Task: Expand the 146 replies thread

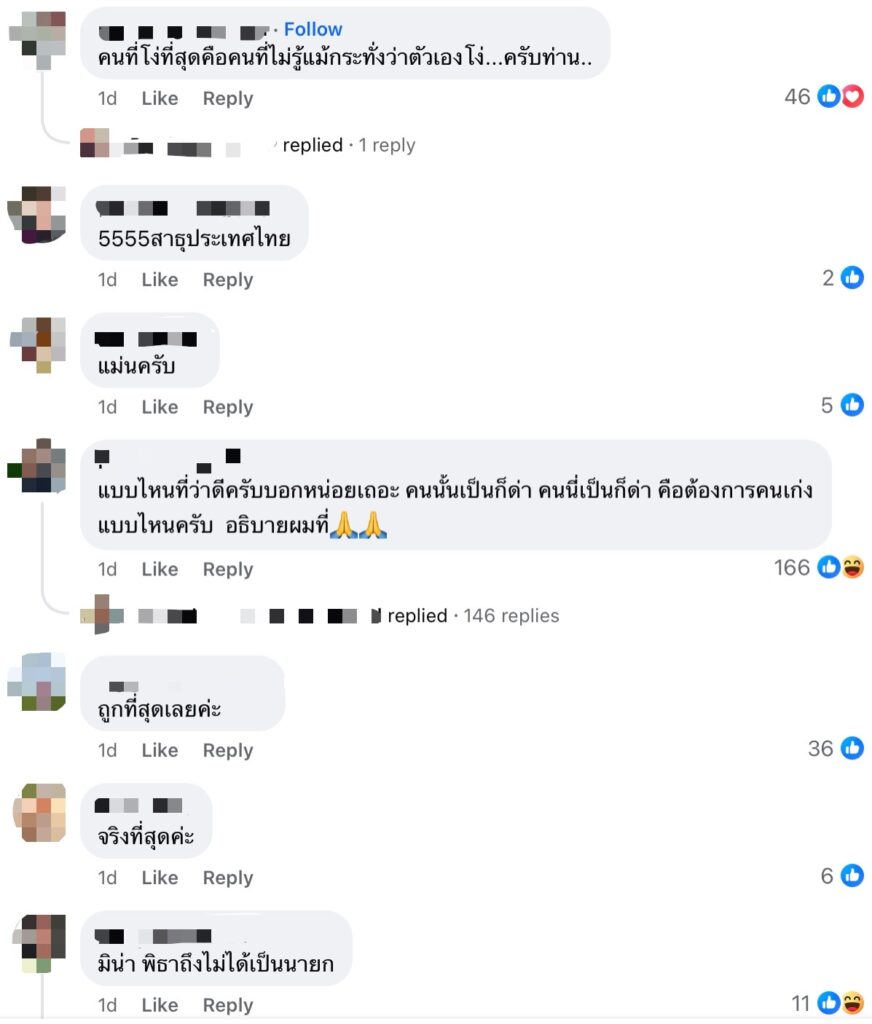Action: [511, 616]
